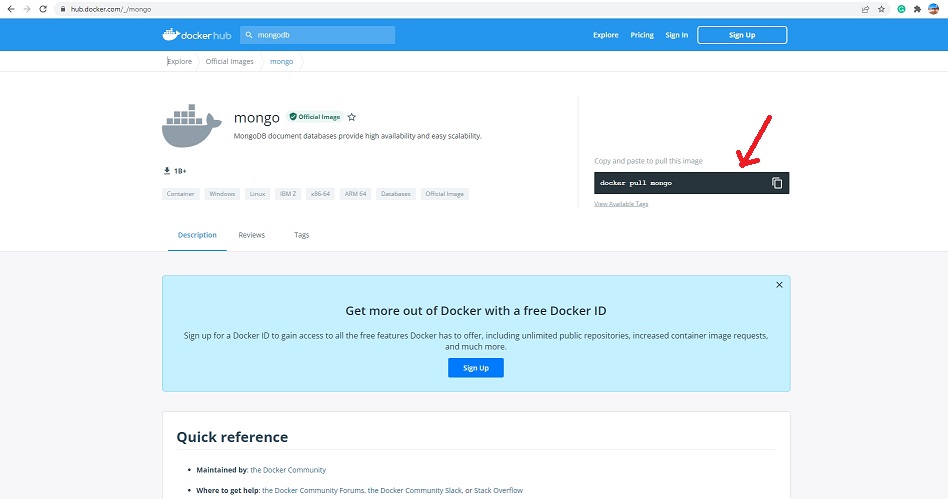Select the Description tab
The image size is (948, 499).
[197, 235]
